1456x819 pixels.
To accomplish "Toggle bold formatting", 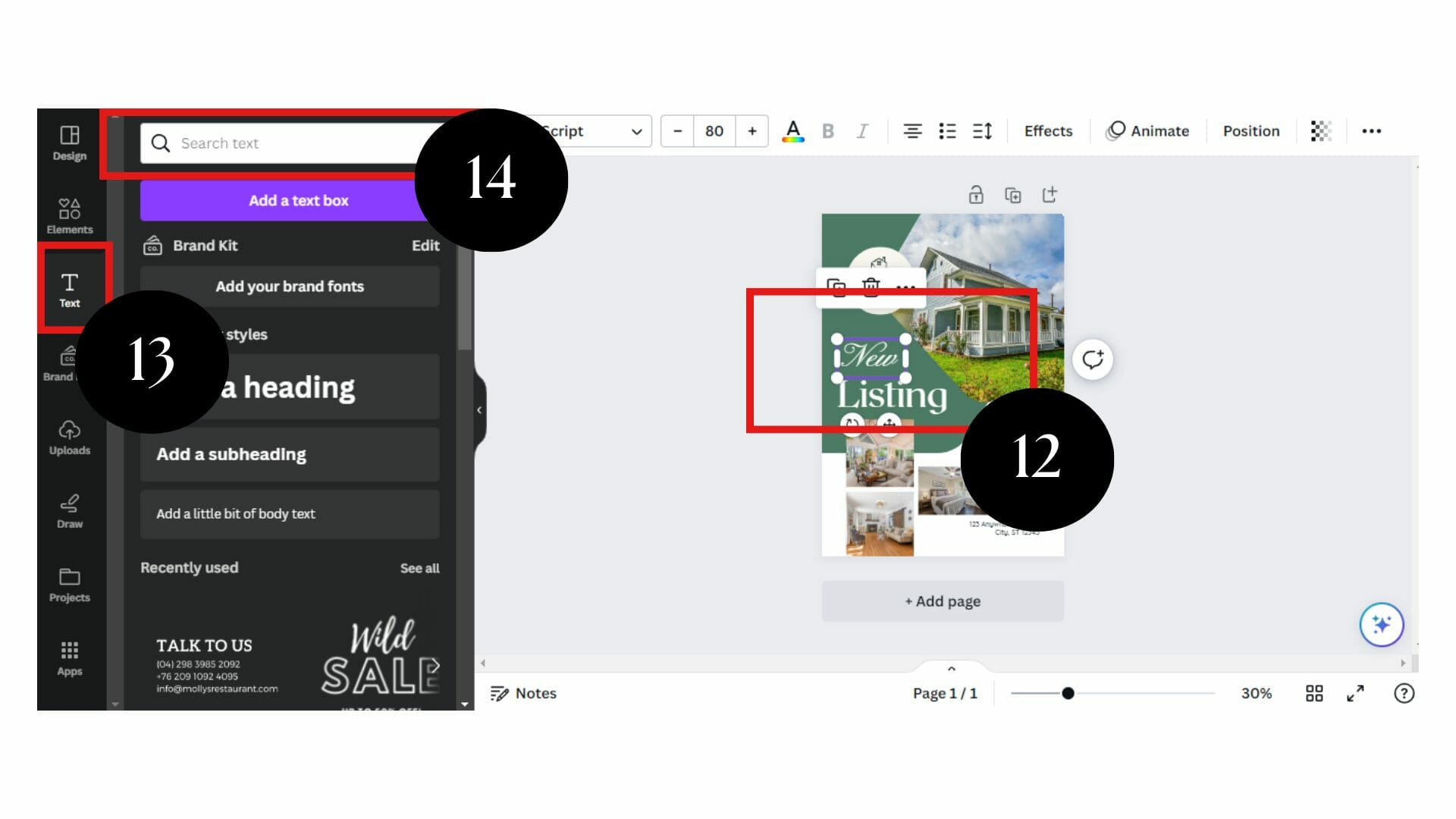I will coord(827,131).
